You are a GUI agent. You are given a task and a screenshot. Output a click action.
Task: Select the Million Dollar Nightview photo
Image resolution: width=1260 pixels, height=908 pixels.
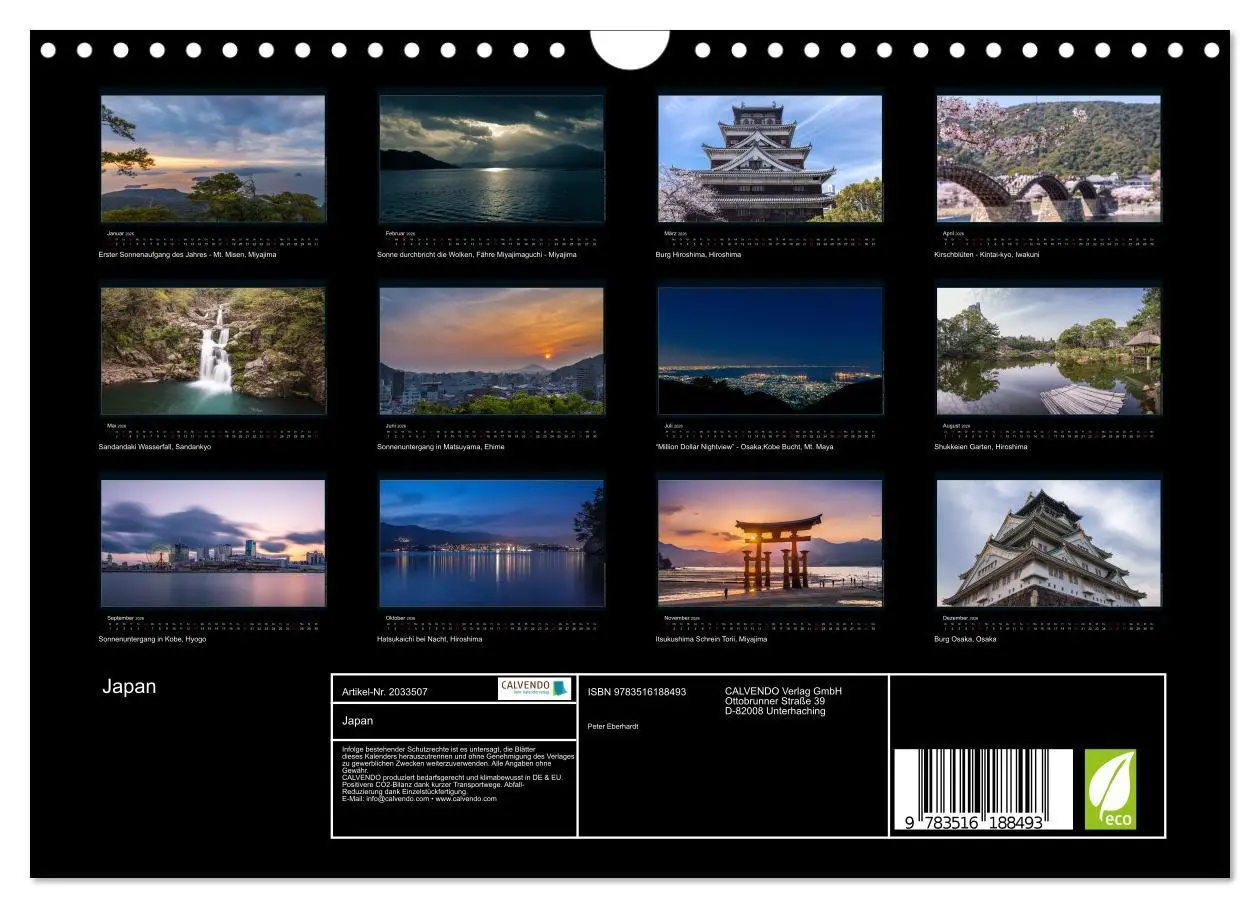point(770,351)
